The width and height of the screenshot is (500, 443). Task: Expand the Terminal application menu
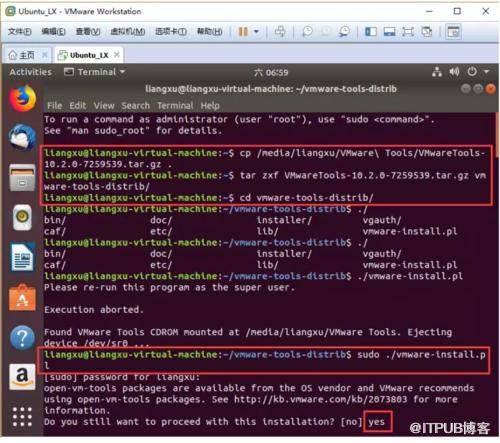(94, 72)
